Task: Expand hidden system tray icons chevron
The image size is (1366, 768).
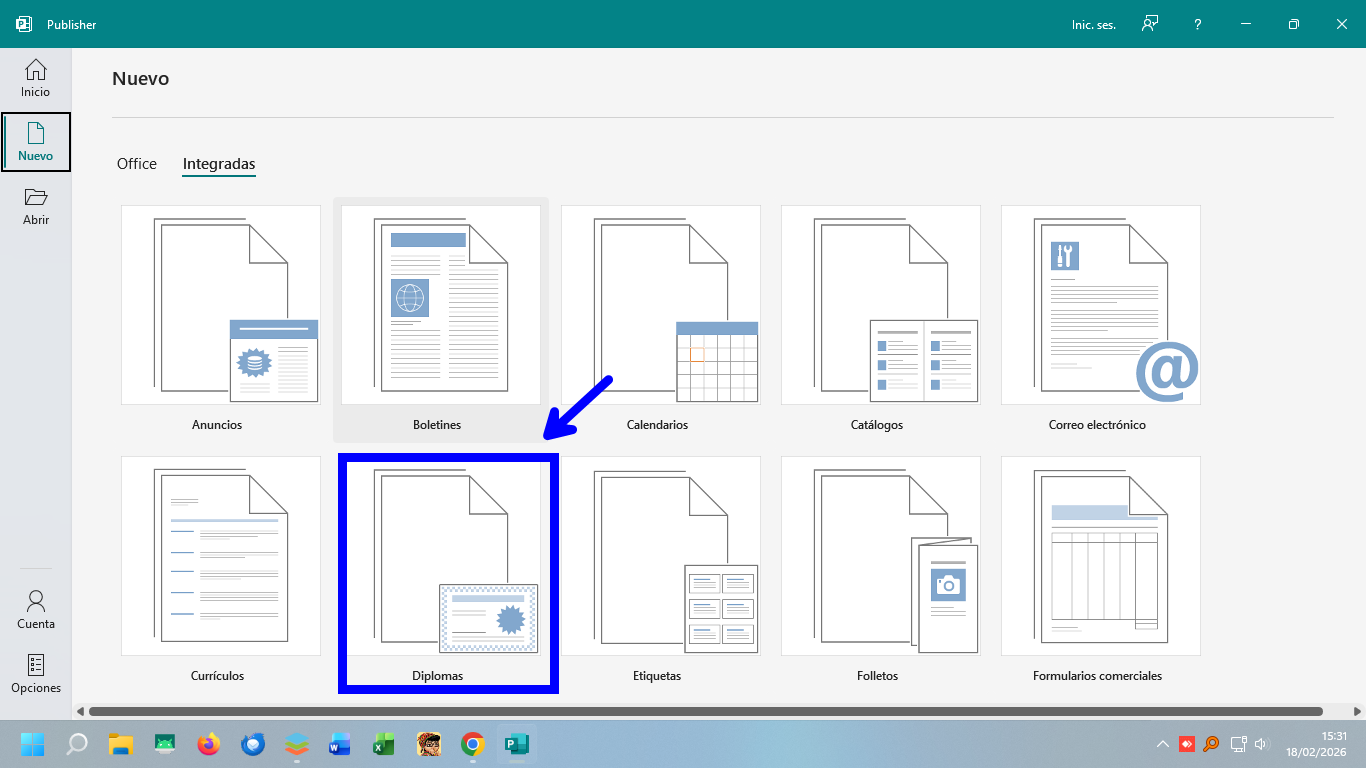Action: point(1162,744)
